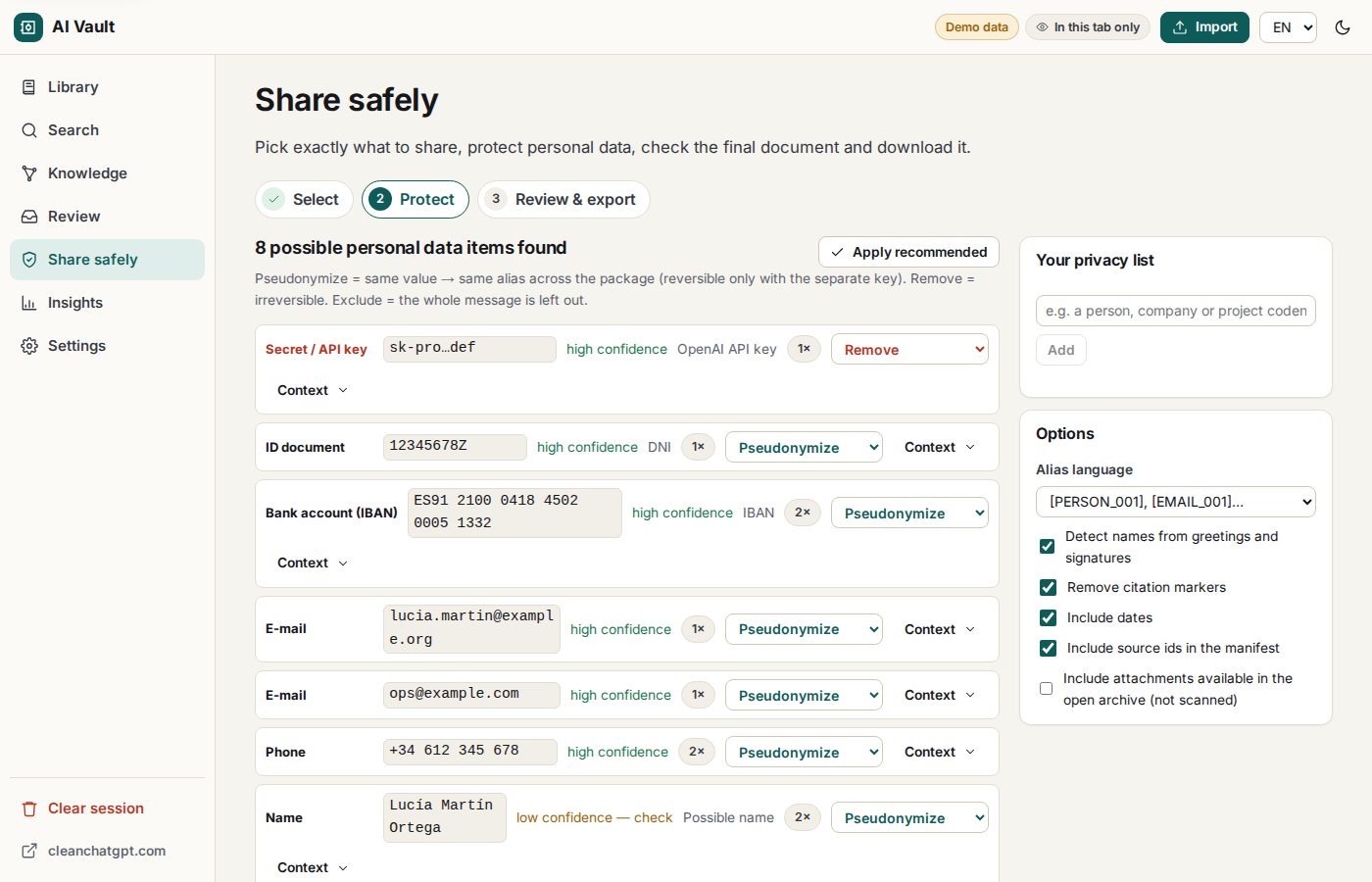Open the Remove action dropdown for API key
The image size is (1372, 882).
pyautogui.click(x=909, y=350)
